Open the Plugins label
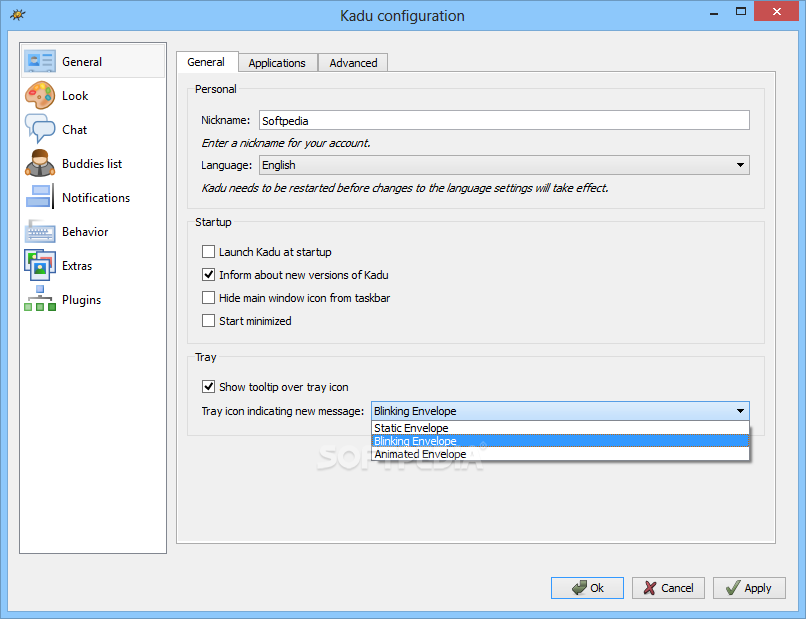This screenshot has height=619, width=806. point(82,300)
